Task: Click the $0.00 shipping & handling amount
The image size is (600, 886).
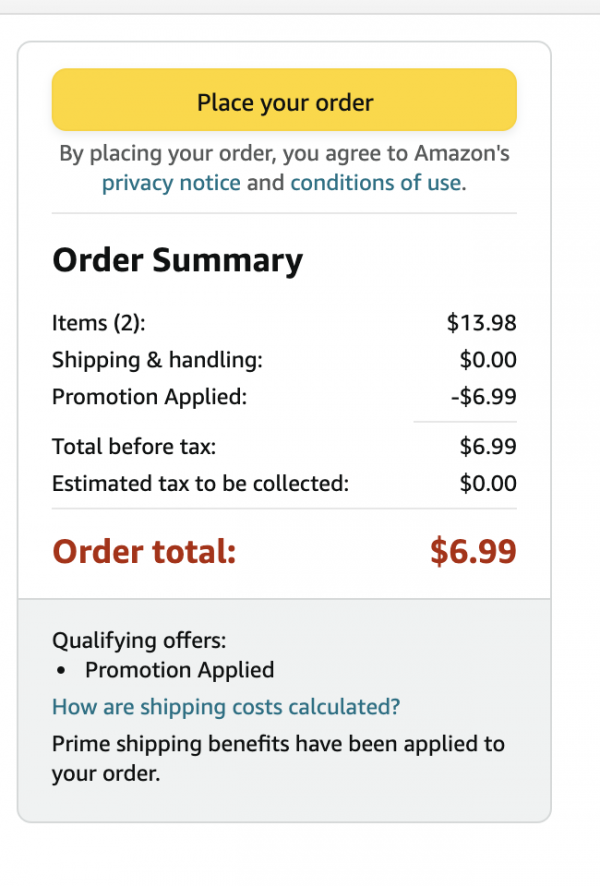Action: pyautogui.click(x=488, y=360)
